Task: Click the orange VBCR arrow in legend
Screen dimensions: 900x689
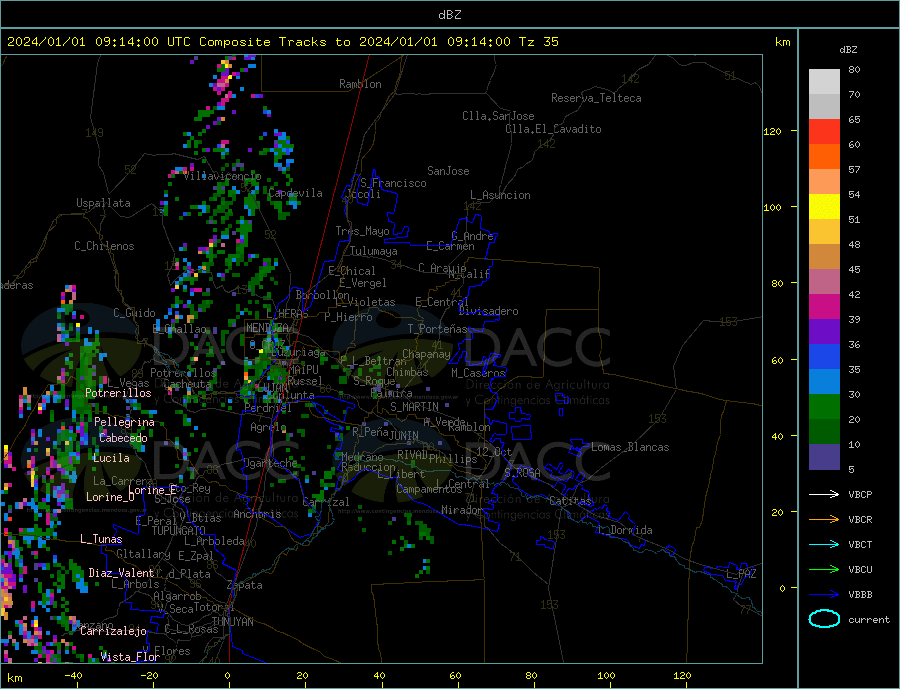Action: (x=824, y=520)
